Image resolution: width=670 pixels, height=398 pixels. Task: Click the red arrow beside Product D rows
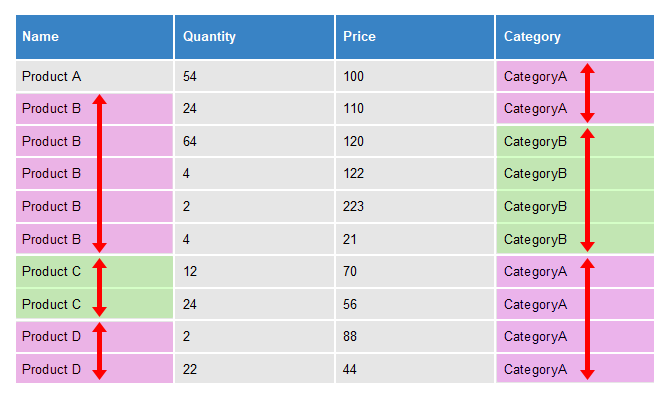coord(100,351)
